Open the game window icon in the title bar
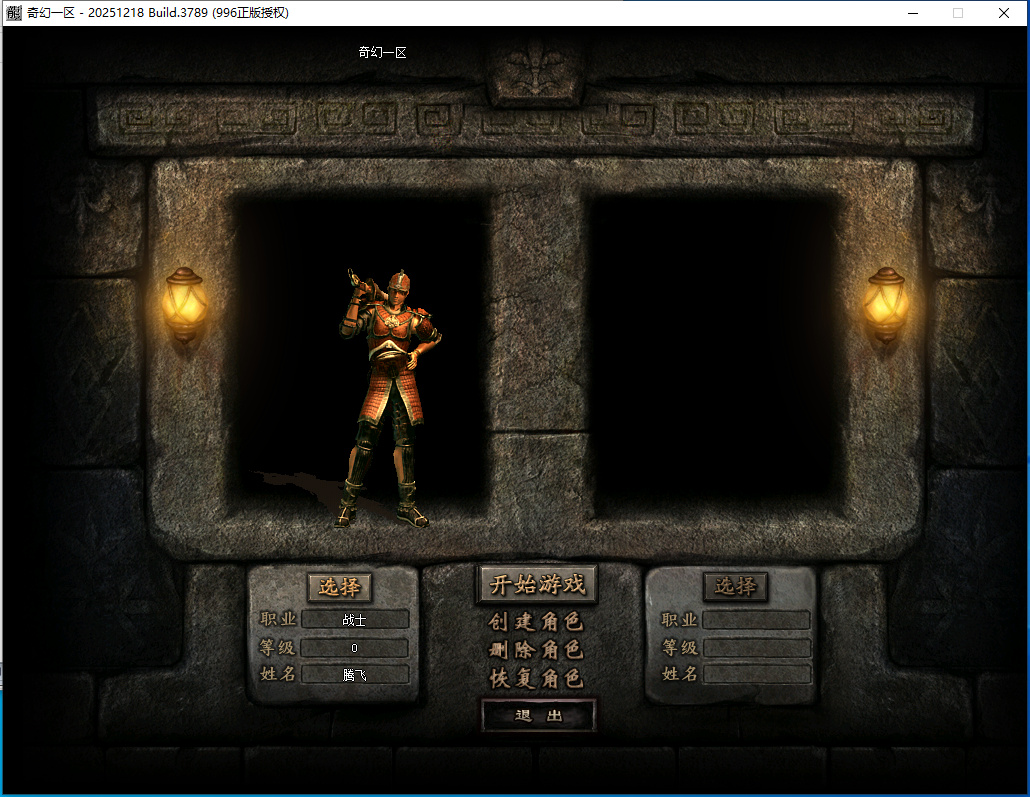Image resolution: width=1030 pixels, height=797 pixels. coord(14,13)
